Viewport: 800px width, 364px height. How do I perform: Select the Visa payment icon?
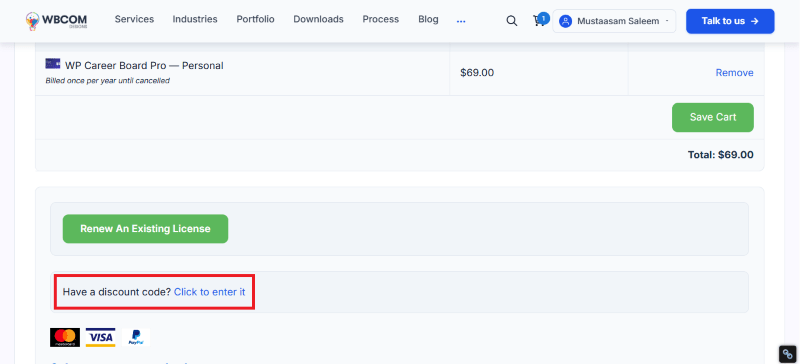tap(101, 337)
